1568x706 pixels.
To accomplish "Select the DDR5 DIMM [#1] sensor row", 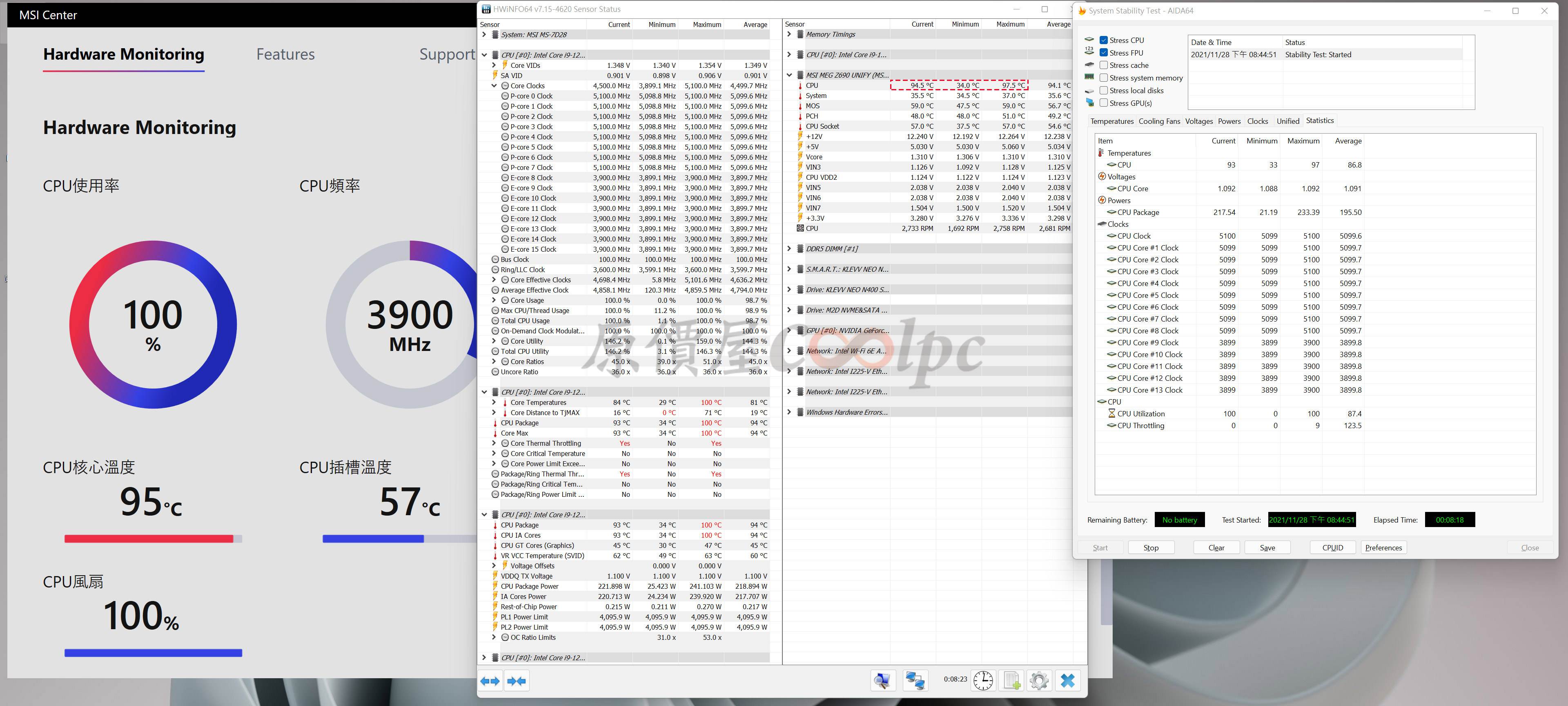I will click(x=831, y=248).
